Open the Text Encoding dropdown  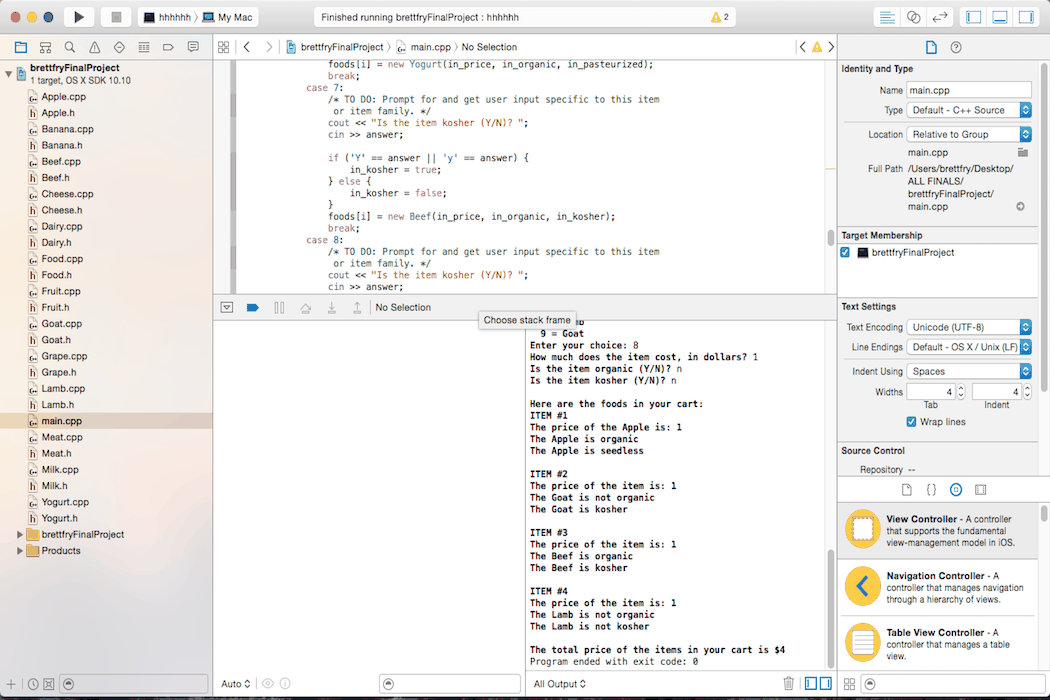point(968,327)
